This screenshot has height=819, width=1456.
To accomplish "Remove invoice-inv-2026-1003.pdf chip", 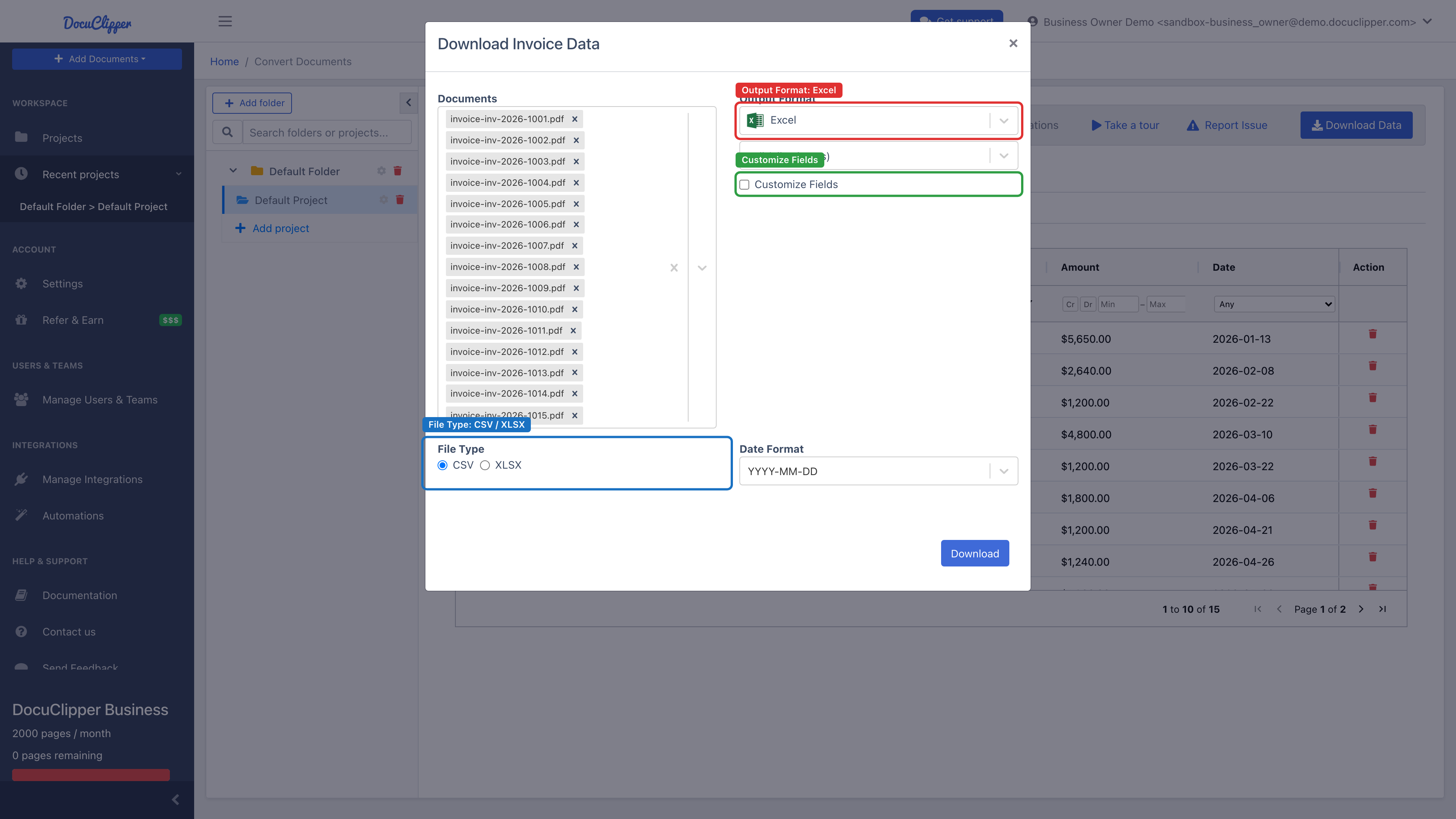I will (x=576, y=162).
